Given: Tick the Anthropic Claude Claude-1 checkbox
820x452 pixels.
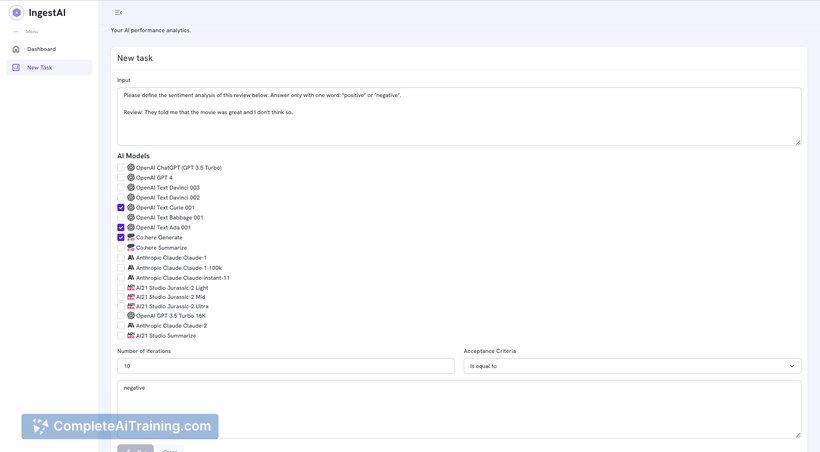Looking at the screenshot, I should (x=121, y=257).
